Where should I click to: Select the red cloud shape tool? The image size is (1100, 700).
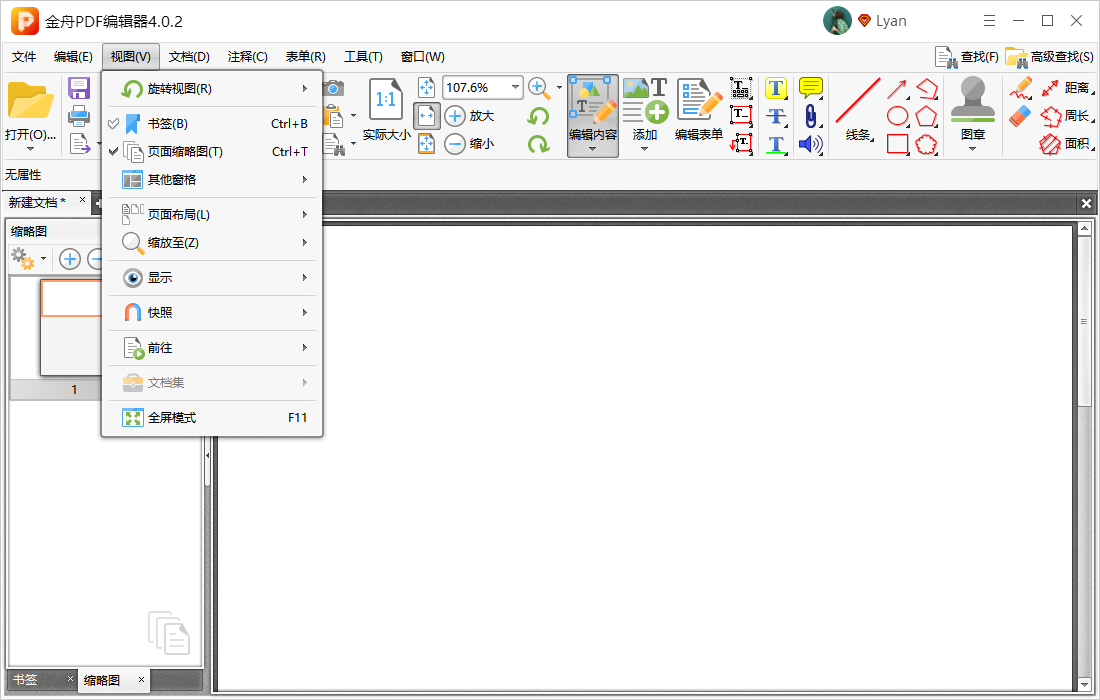coord(927,144)
